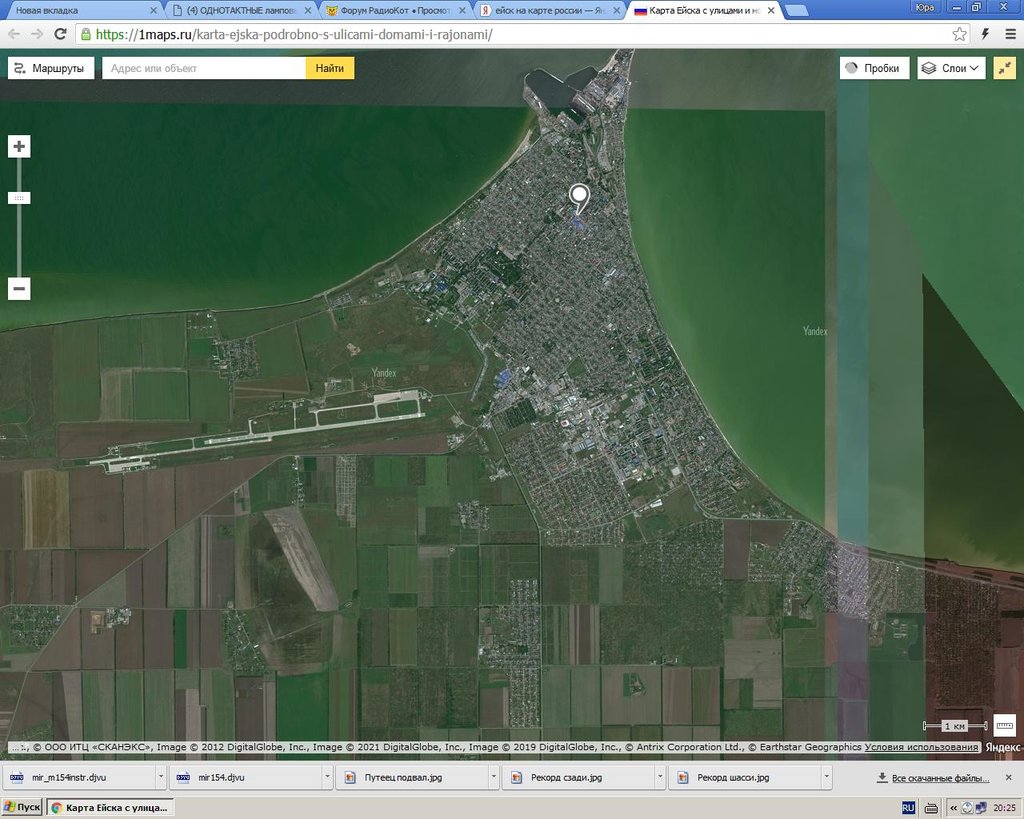Expand options for Путеец подвал.jpg download

pyautogui.click(x=494, y=777)
